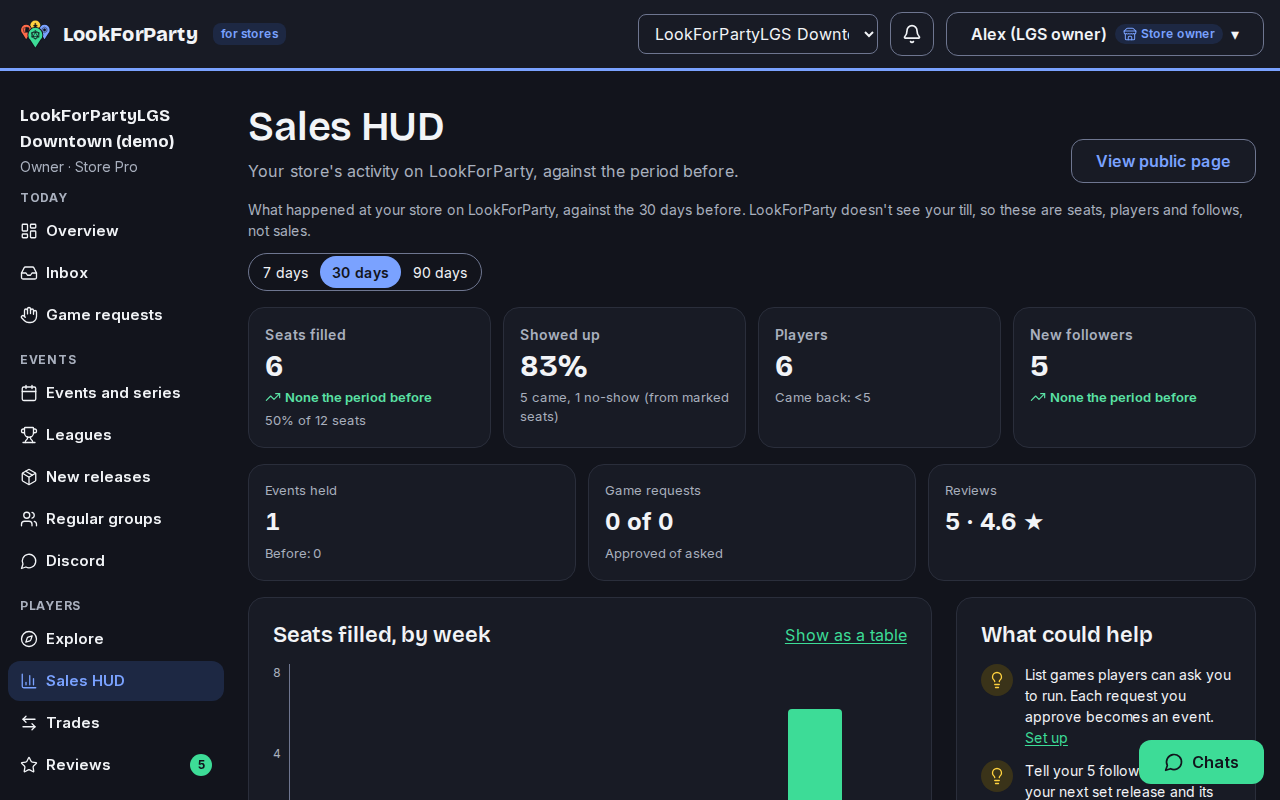Open Events and series
Viewport: 1280px width, 800px height.
point(116,393)
